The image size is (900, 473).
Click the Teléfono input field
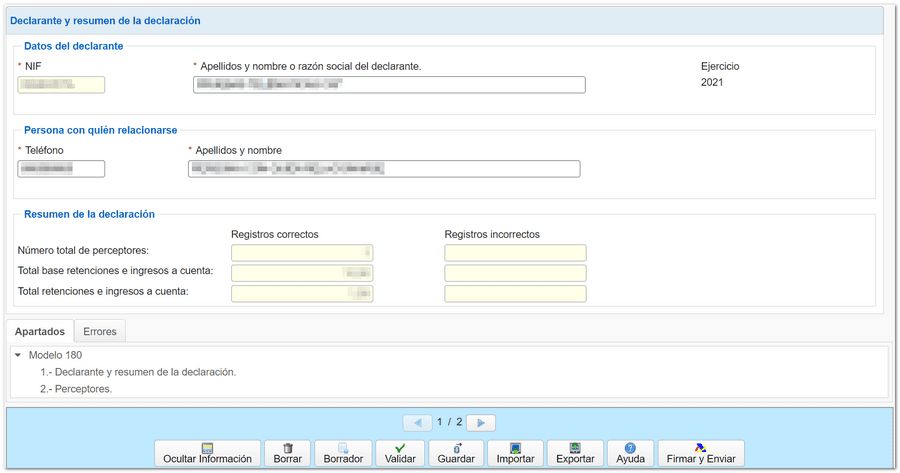(61, 169)
